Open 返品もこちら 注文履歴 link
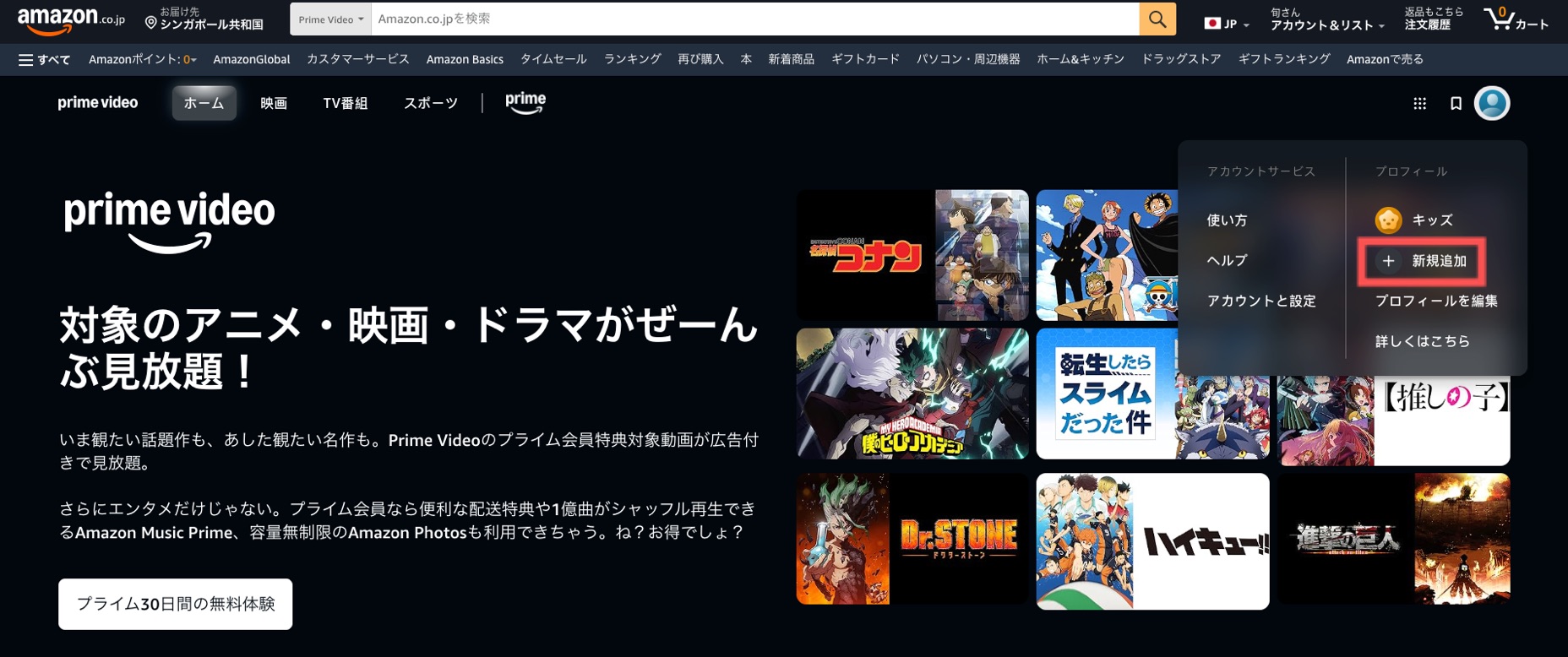Viewport: 1568px width, 657px height. 1434,19
